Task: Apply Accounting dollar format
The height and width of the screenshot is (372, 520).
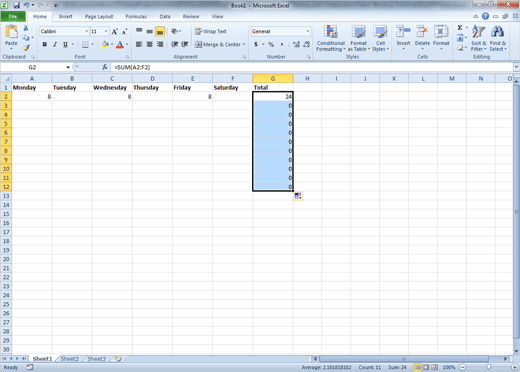Action: [256, 44]
